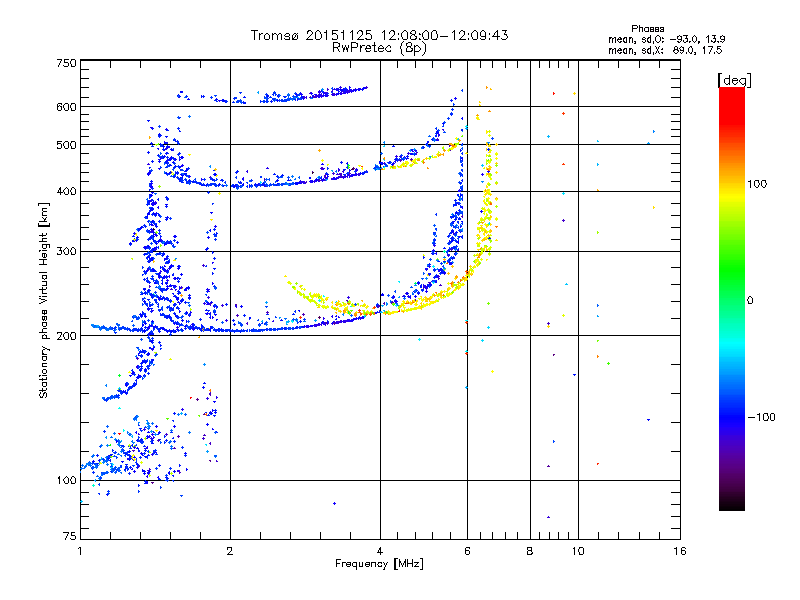This screenshot has width=800, height=600.
Task: Click y-axis tick label '75'
Action: [70, 536]
